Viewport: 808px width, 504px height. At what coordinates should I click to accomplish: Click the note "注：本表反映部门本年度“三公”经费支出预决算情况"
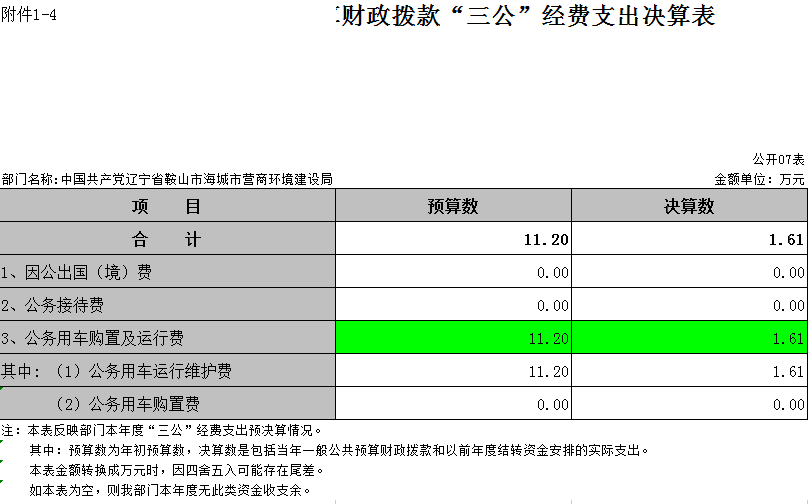[x=161, y=430]
